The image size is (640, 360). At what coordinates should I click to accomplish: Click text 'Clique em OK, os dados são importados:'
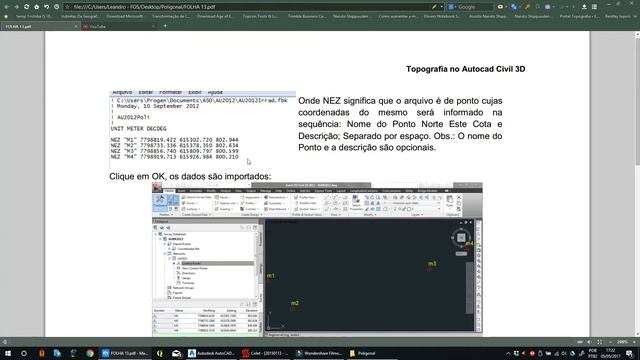pyautogui.click(x=190, y=176)
